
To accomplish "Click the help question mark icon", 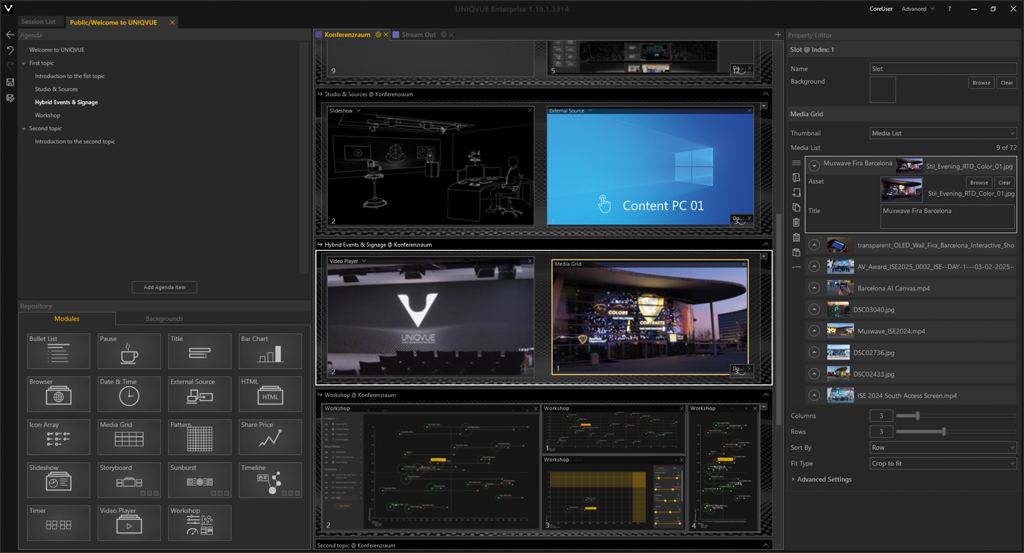I will [949, 8].
